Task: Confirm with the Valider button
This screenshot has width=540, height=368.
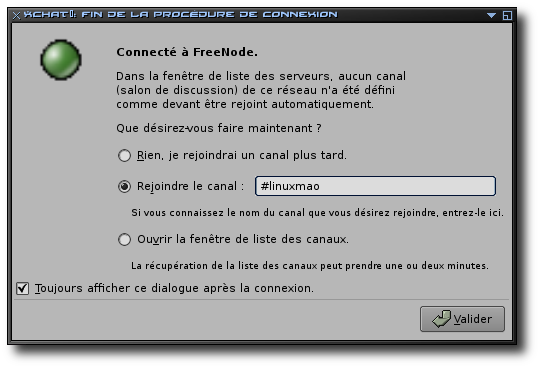Action: pyautogui.click(x=462, y=319)
